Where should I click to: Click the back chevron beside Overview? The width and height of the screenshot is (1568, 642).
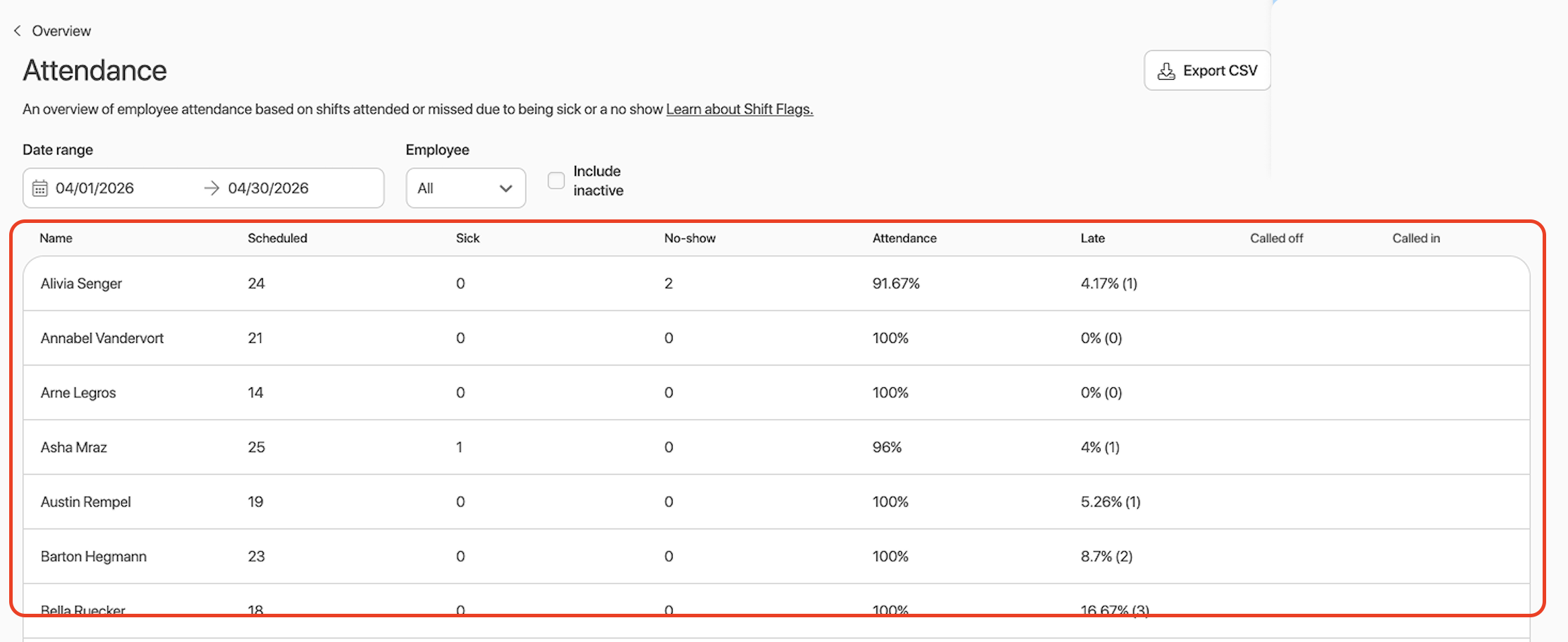(x=17, y=31)
